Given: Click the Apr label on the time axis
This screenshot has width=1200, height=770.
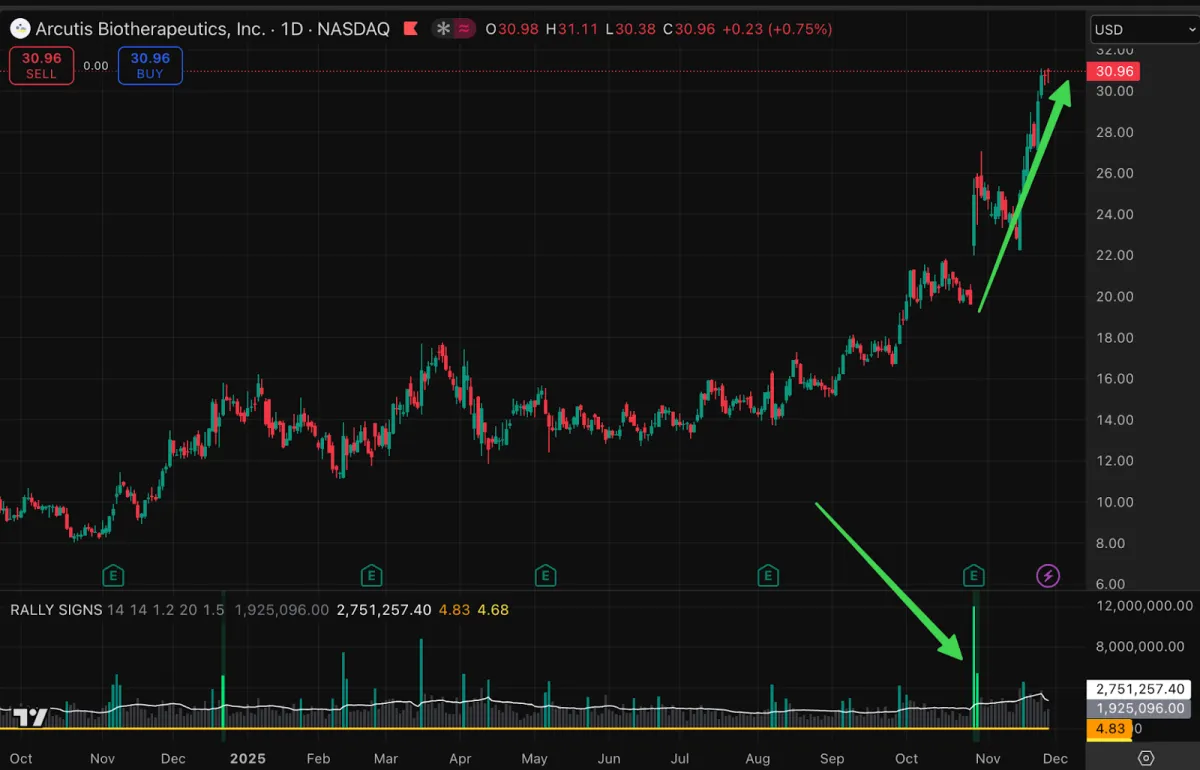Looking at the screenshot, I should pyautogui.click(x=460, y=758).
